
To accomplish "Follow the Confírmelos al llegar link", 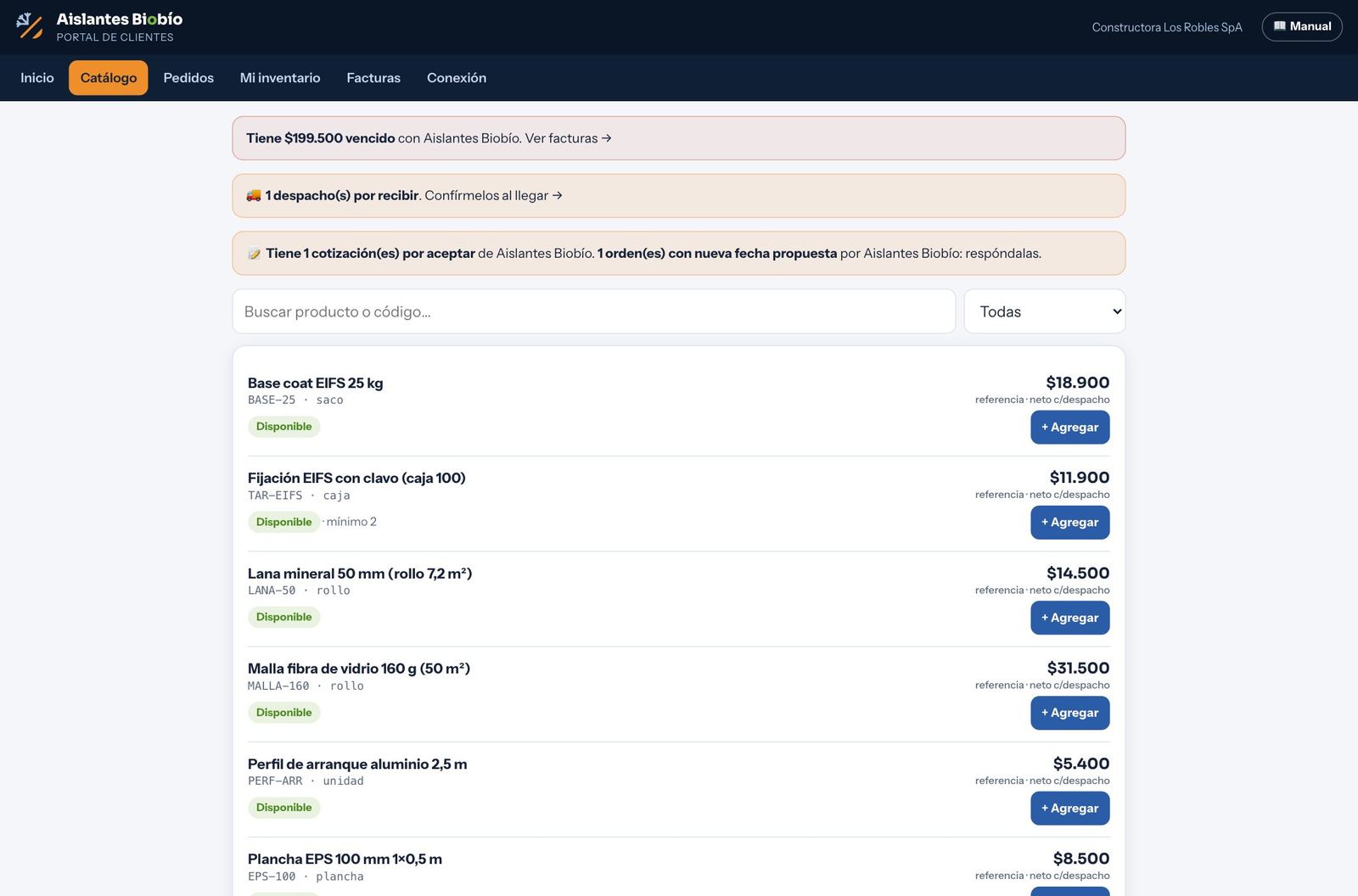I will point(493,196).
